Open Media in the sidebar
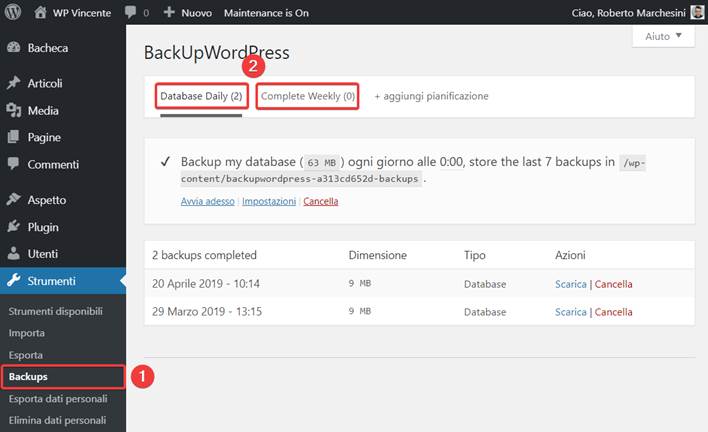 pyautogui.click(x=43, y=111)
